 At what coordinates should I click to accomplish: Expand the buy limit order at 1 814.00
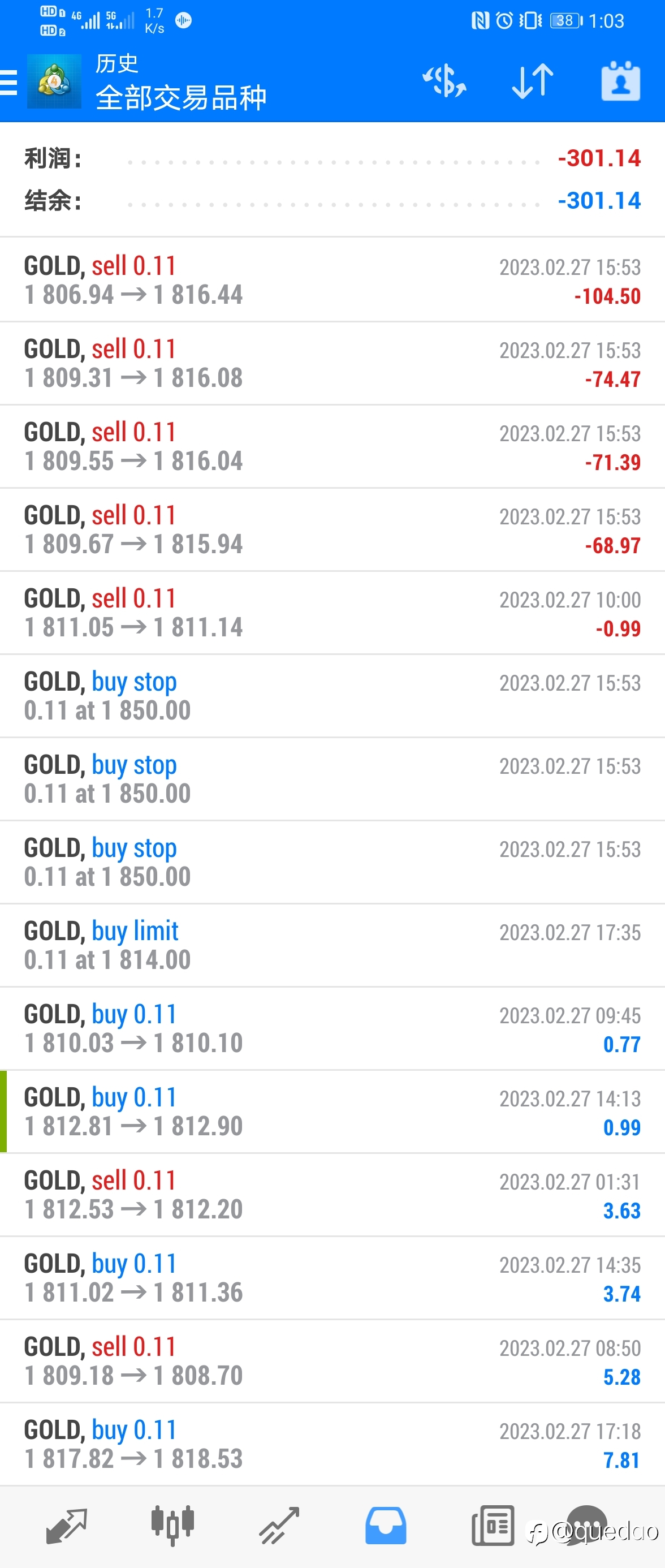click(x=332, y=945)
